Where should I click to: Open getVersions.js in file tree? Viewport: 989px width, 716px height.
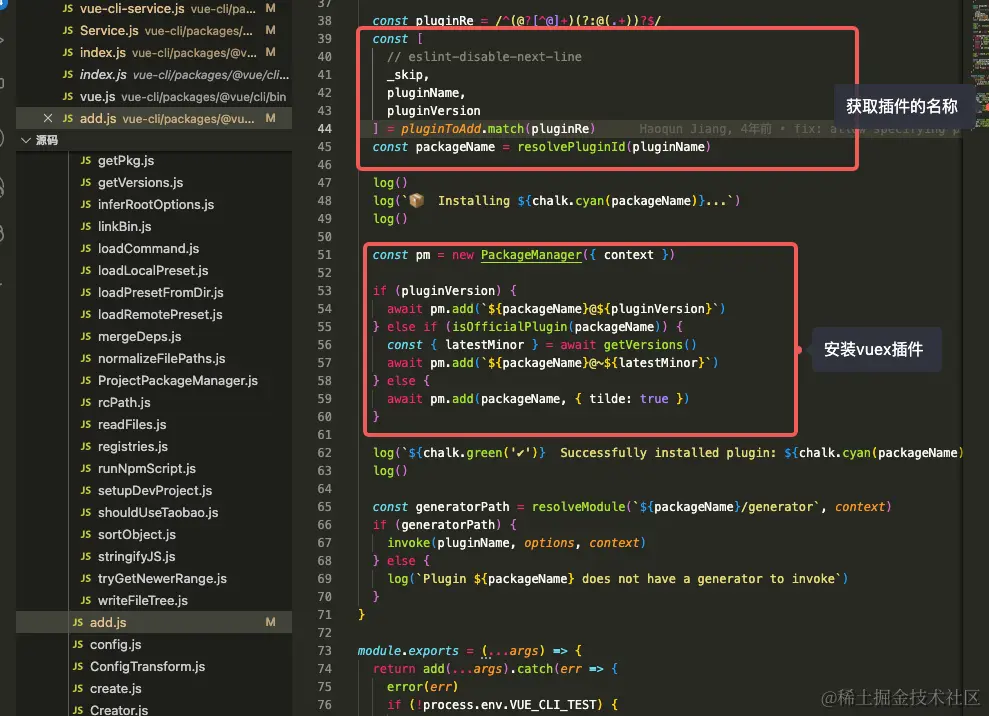pyautogui.click(x=140, y=182)
